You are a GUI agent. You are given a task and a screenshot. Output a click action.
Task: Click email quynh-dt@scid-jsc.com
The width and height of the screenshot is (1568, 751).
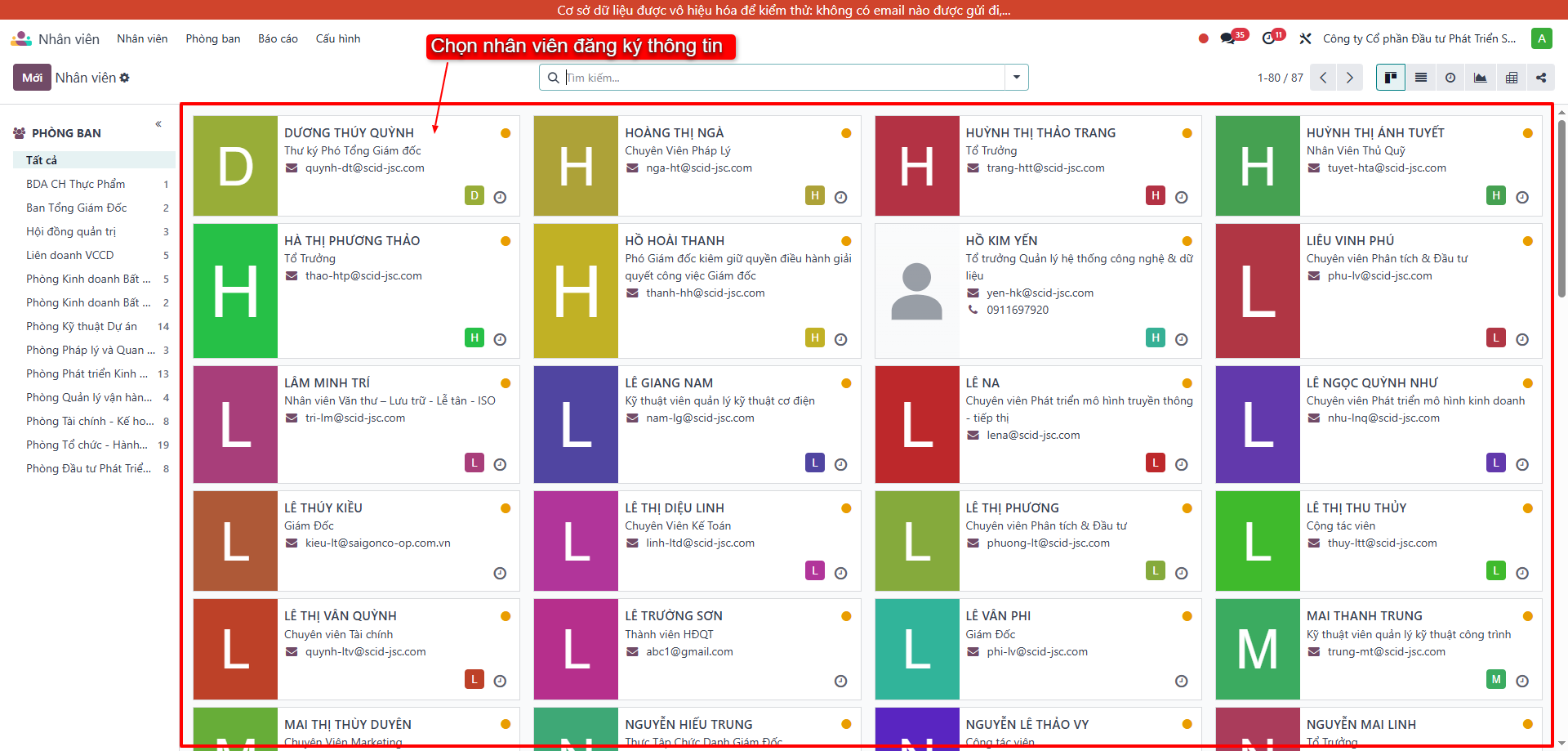click(365, 168)
